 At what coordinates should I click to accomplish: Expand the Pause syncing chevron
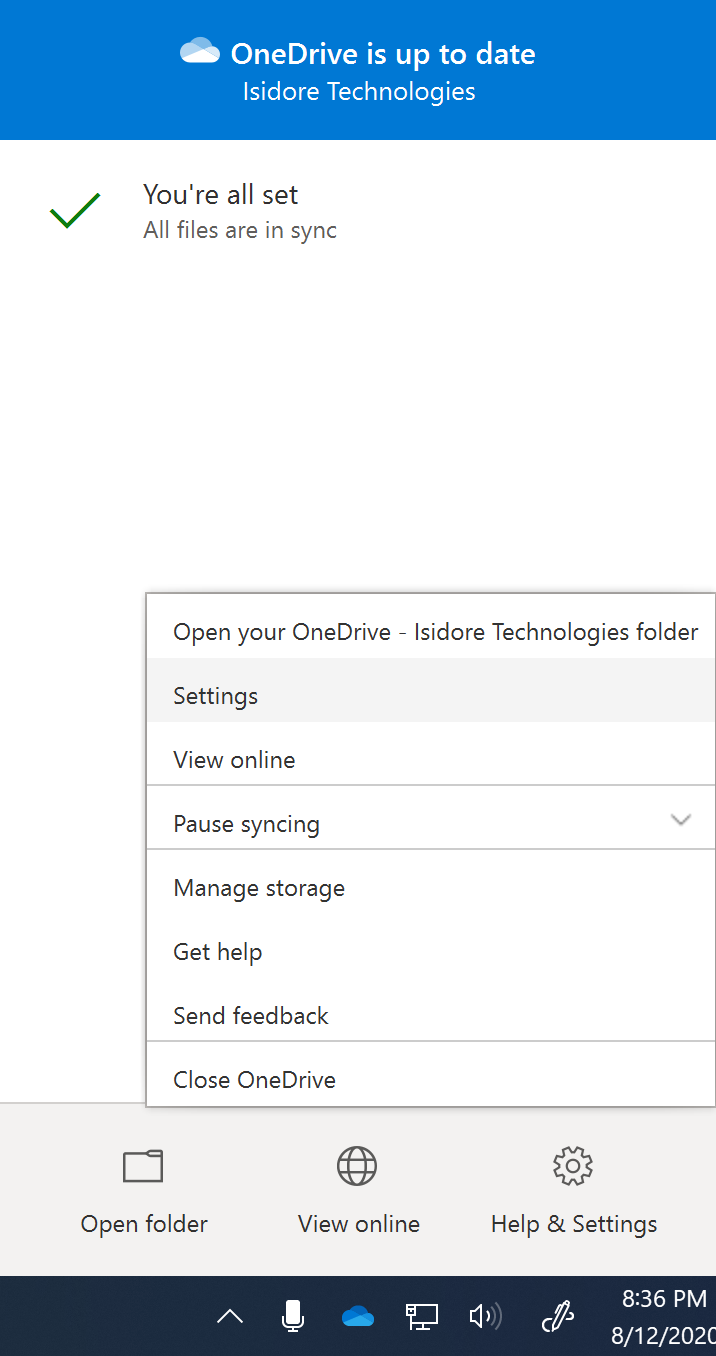point(681,820)
